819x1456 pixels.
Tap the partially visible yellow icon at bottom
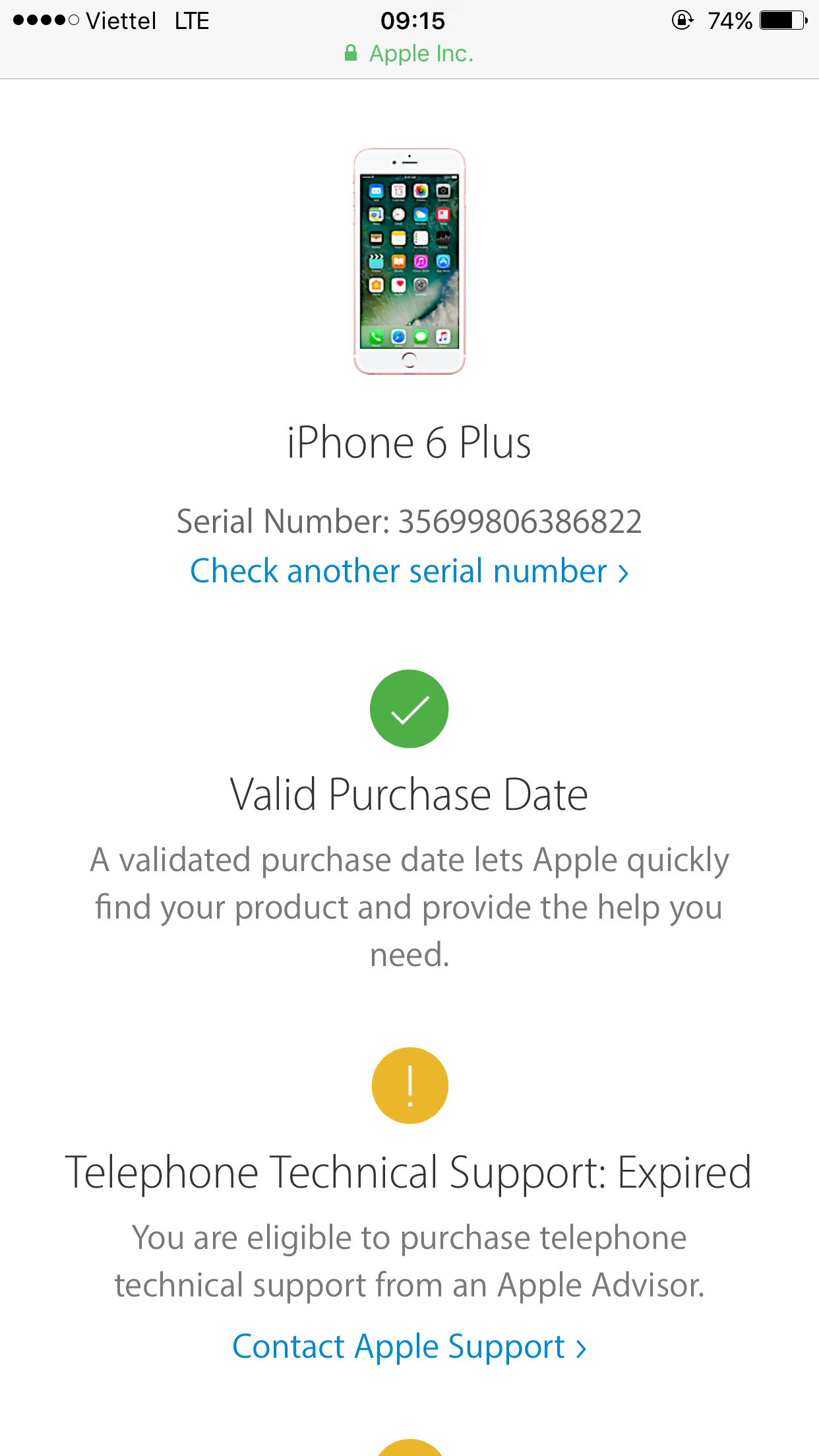(409, 1447)
